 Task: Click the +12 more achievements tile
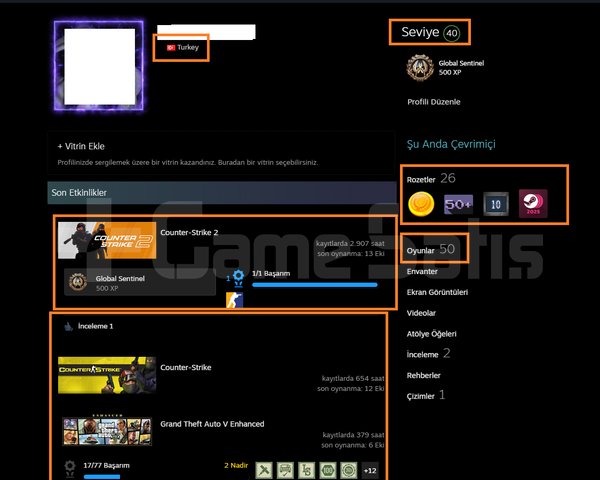370,470
